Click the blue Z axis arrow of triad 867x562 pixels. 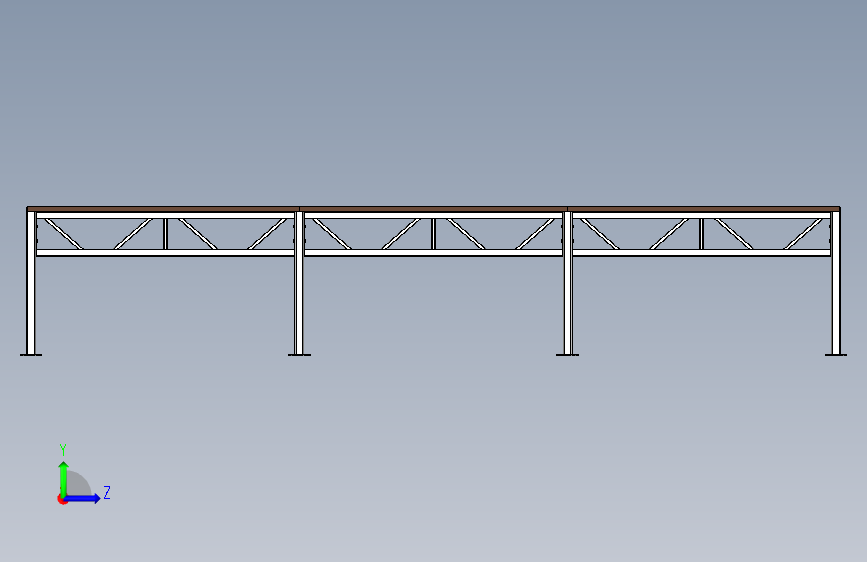pos(83,498)
